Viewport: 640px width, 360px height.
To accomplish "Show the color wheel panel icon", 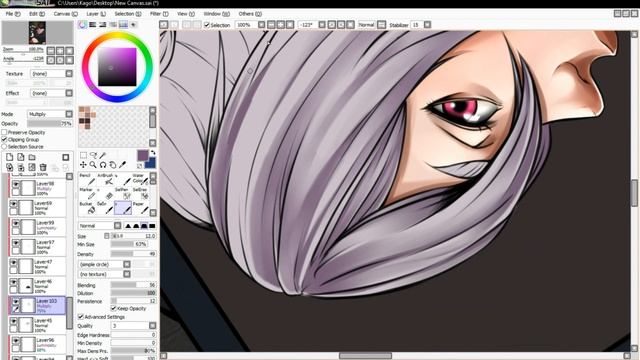I will [x=82, y=25].
